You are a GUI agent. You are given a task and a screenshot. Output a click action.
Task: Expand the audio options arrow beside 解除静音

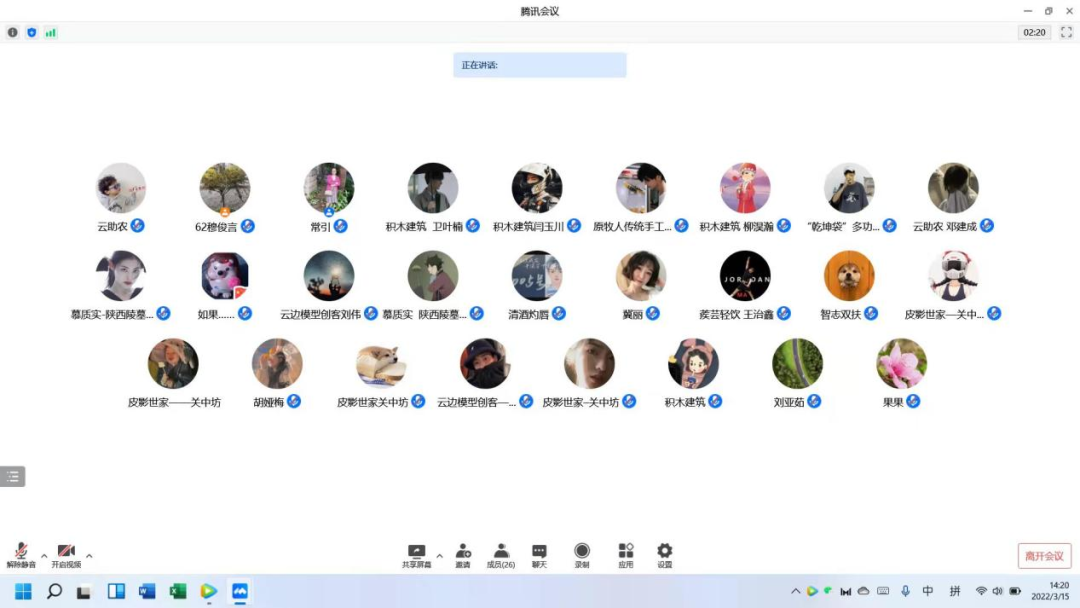(x=44, y=556)
